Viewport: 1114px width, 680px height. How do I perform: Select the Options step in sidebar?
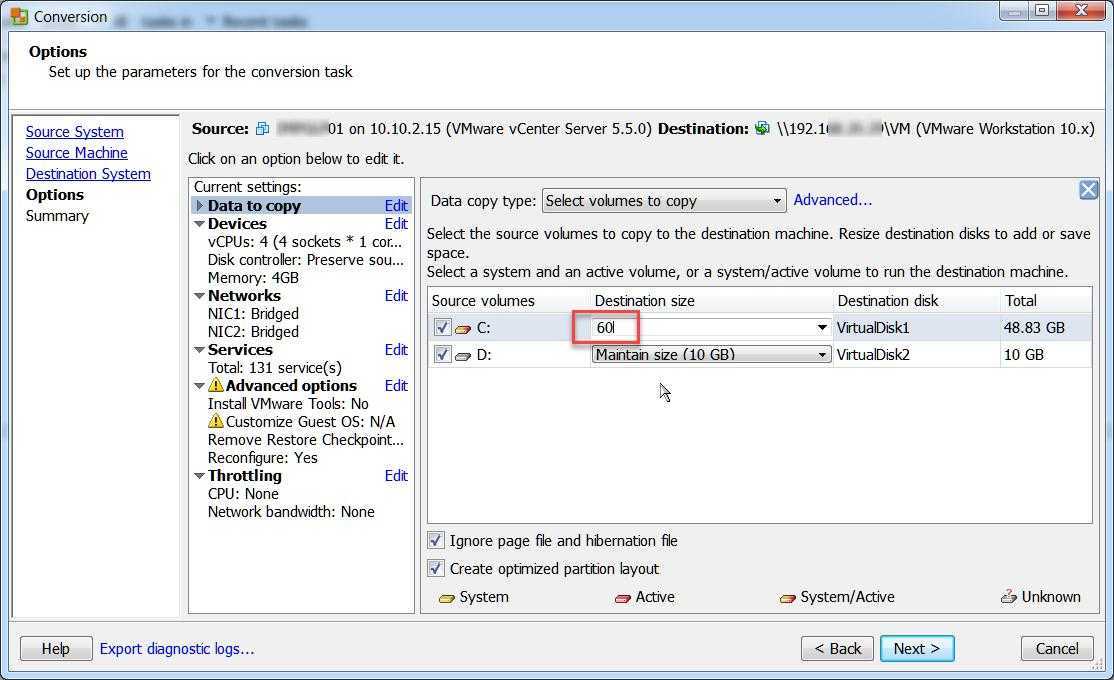tap(55, 195)
